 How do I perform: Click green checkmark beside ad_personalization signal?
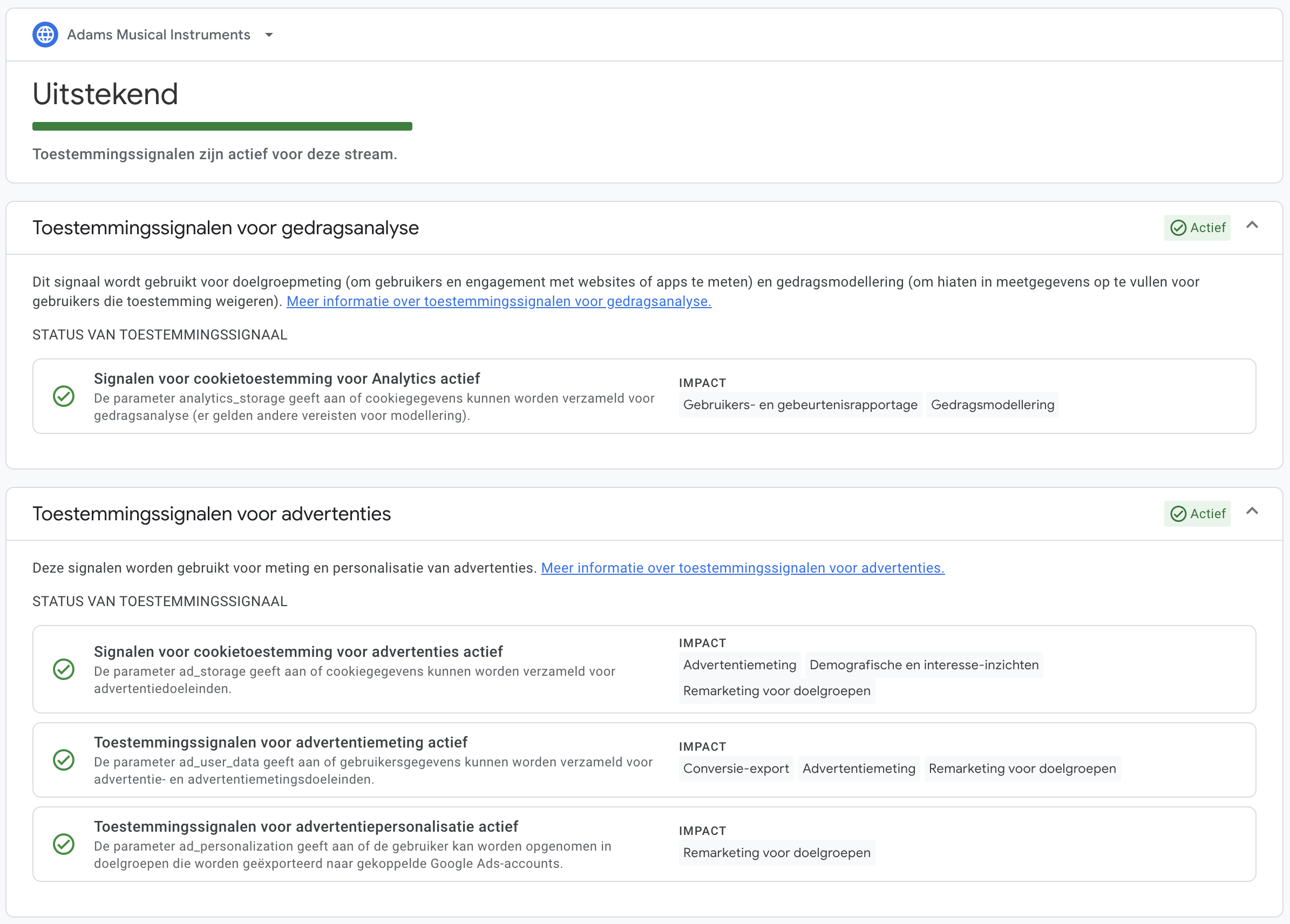coord(64,845)
